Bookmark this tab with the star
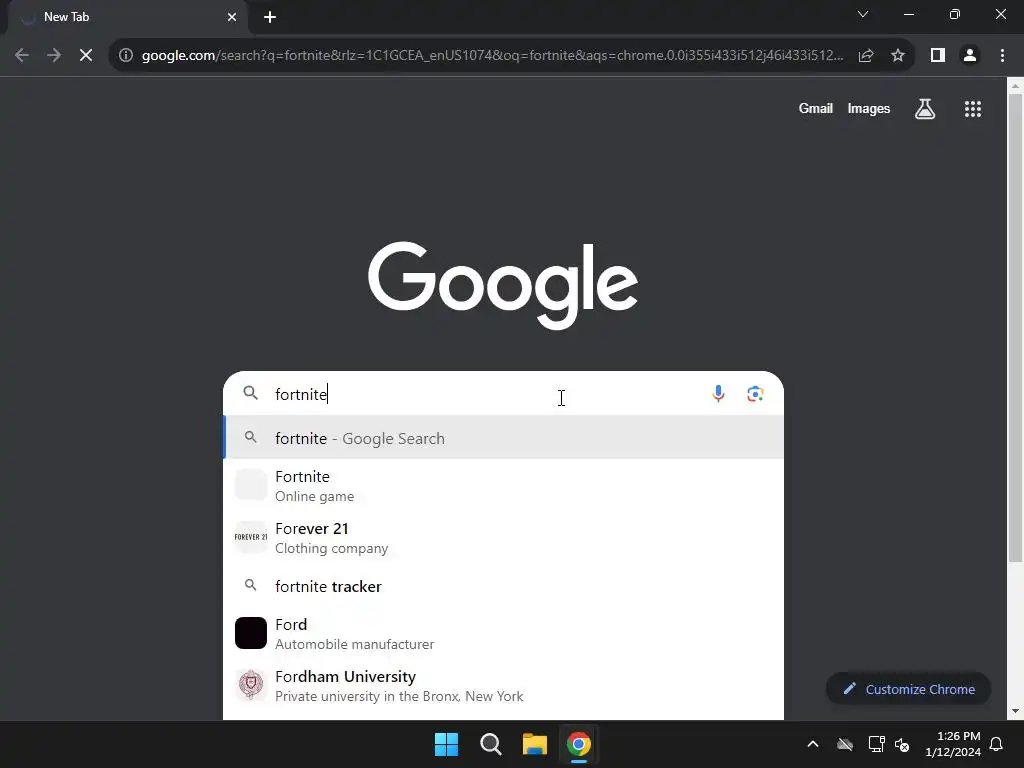The height and width of the screenshot is (768, 1024). pos(898,56)
